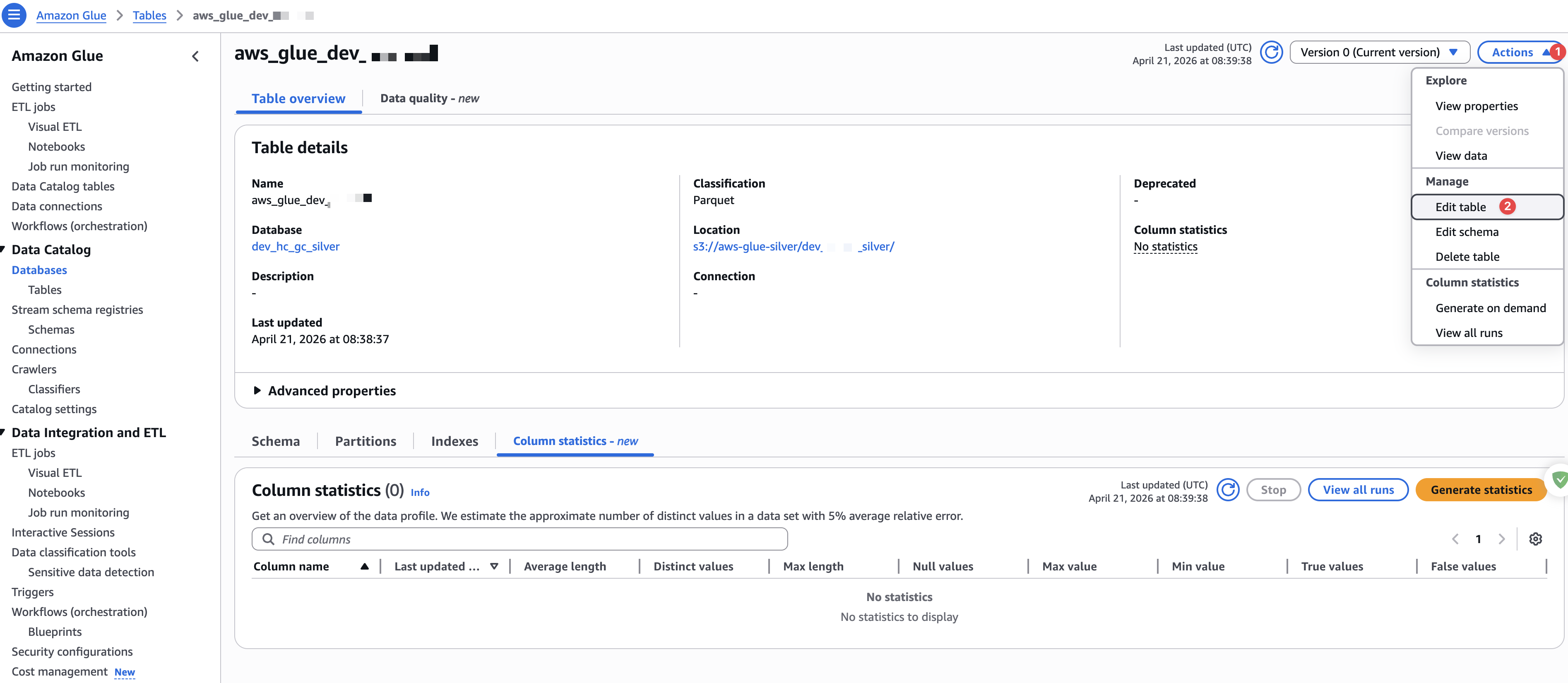Go to next page of column statistics
The image size is (1568, 683).
[x=1502, y=539]
